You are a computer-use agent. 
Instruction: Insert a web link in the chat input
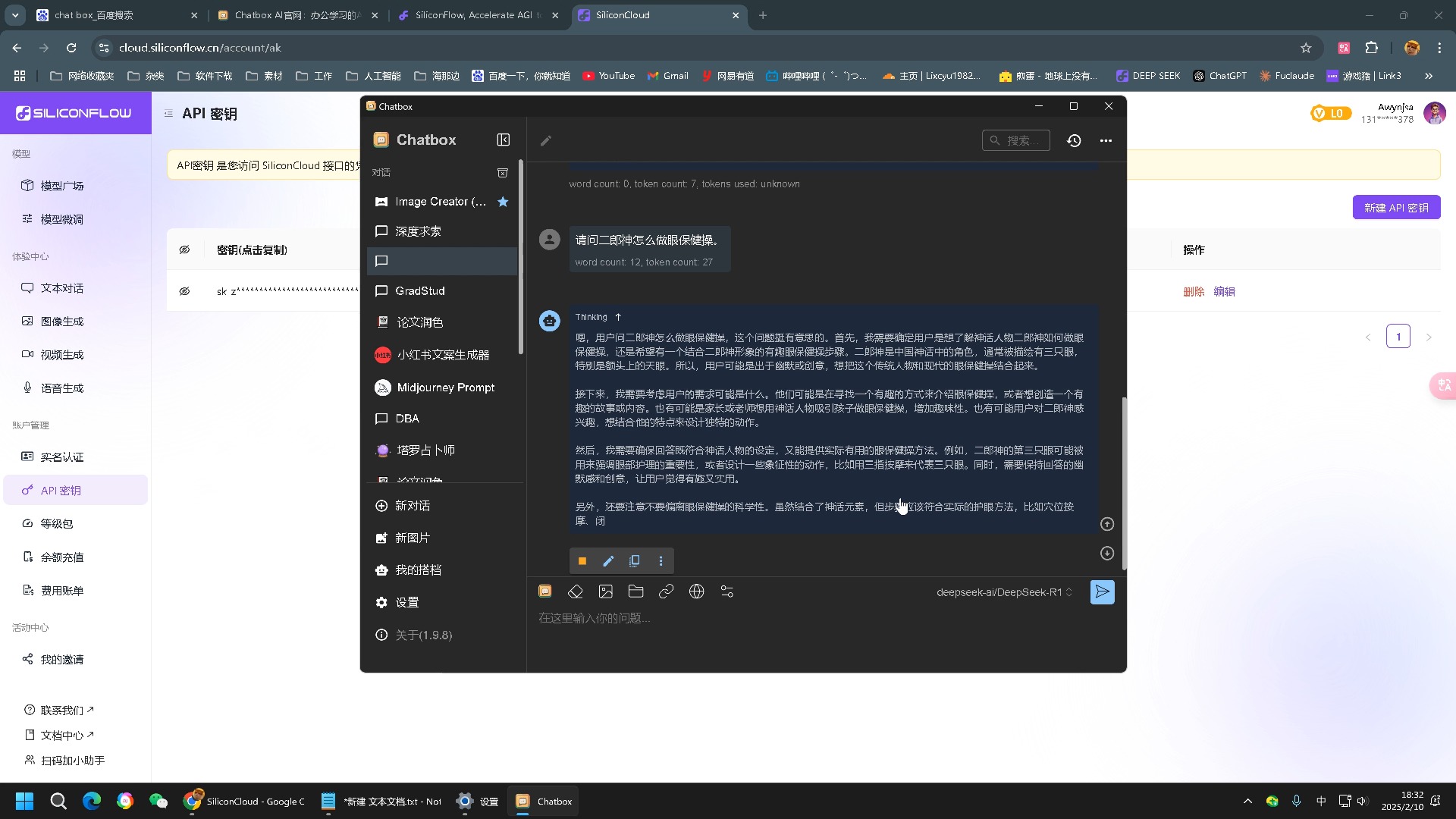666,591
